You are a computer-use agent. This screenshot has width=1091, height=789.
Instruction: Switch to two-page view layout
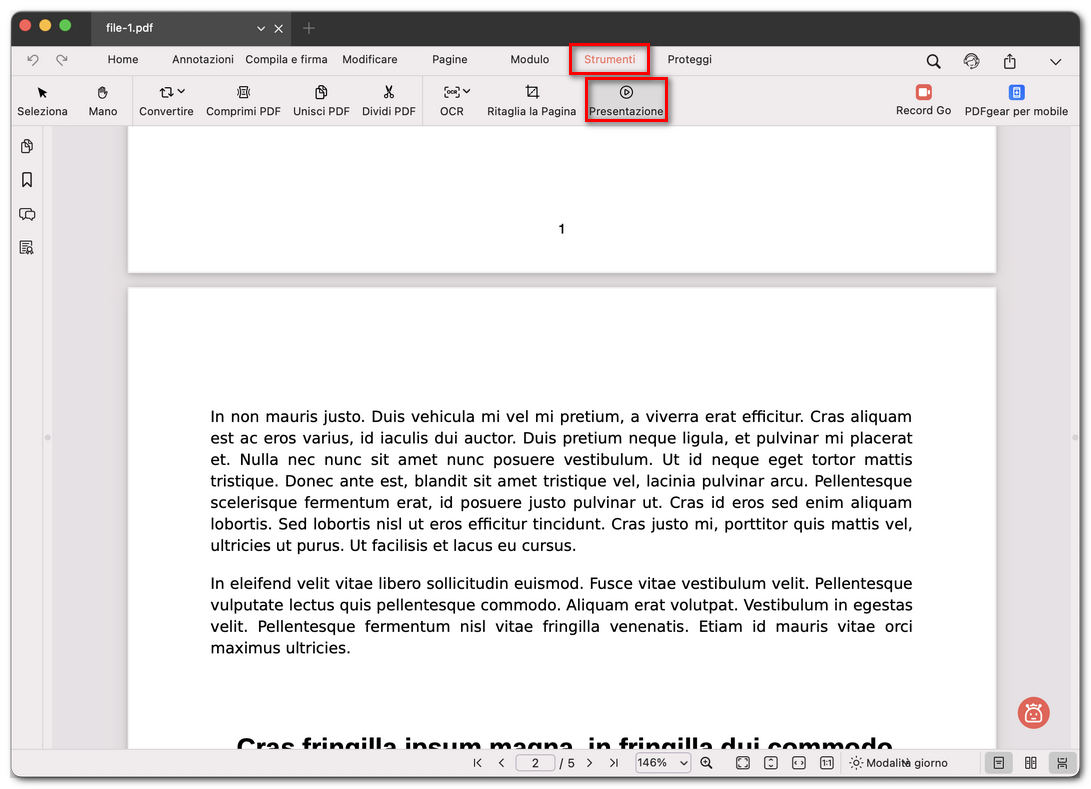click(x=1030, y=762)
